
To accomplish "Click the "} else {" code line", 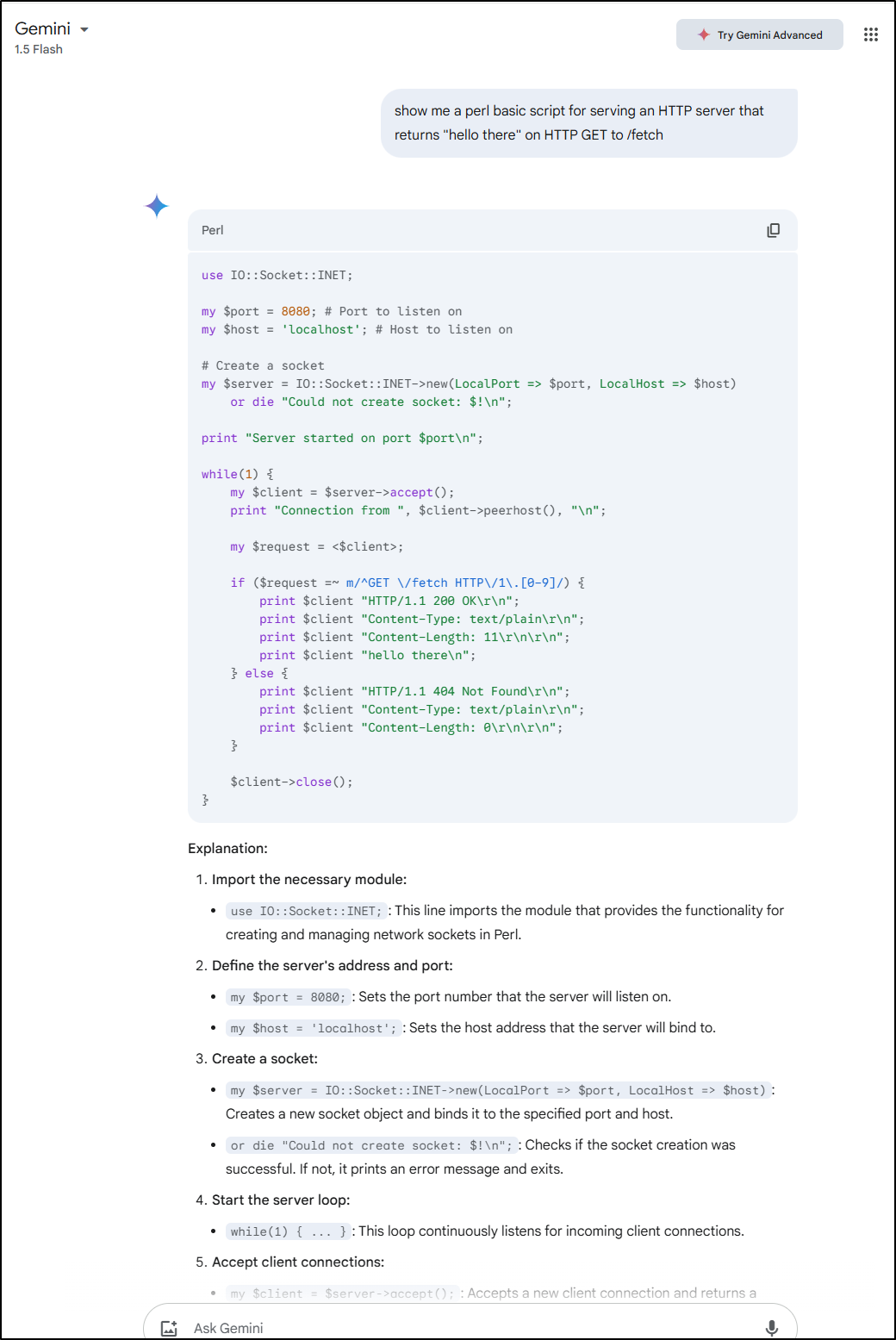I will (x=259, y=674).
